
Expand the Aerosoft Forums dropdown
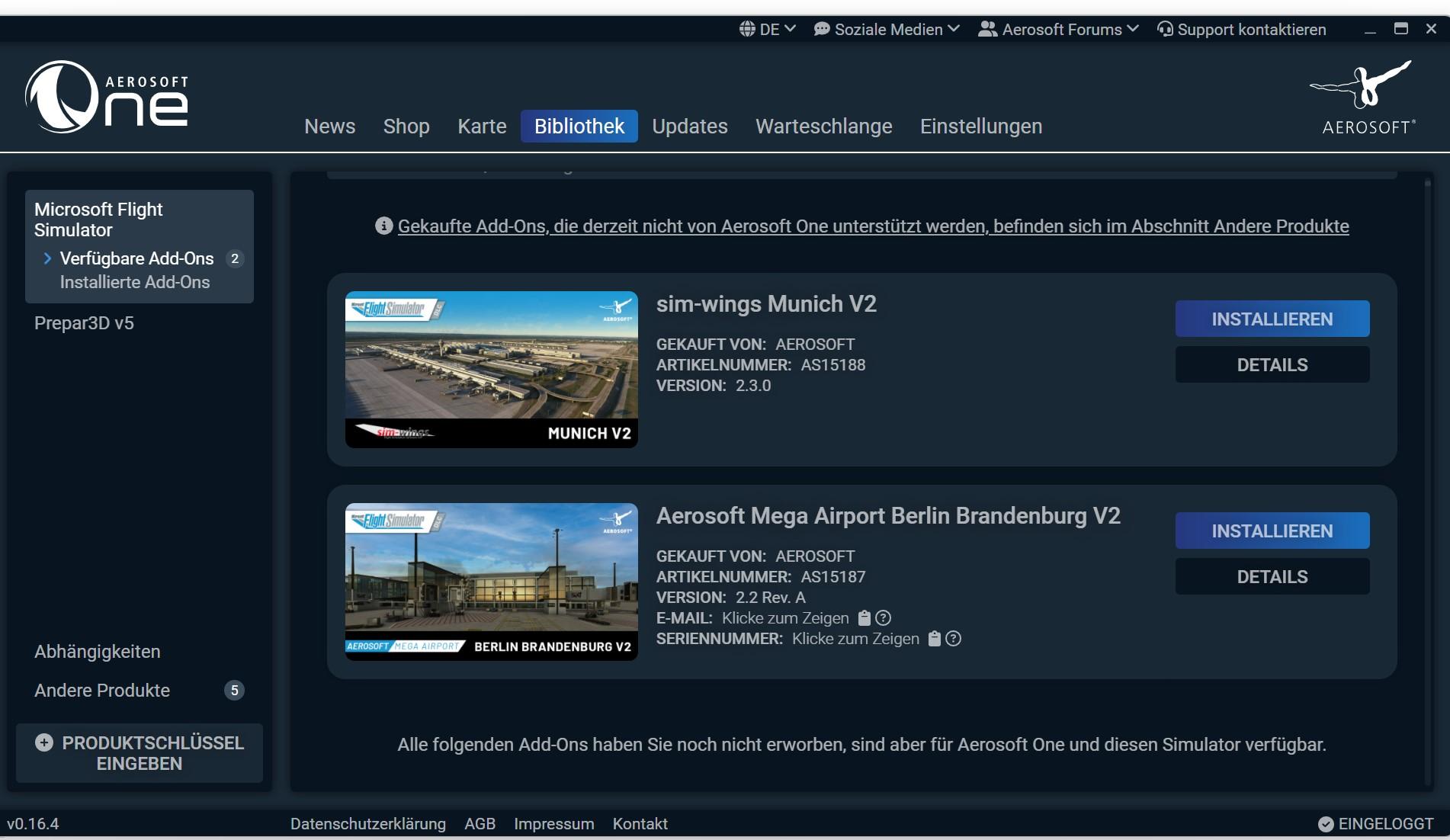pyautogui.click(x=1133, y=29)
